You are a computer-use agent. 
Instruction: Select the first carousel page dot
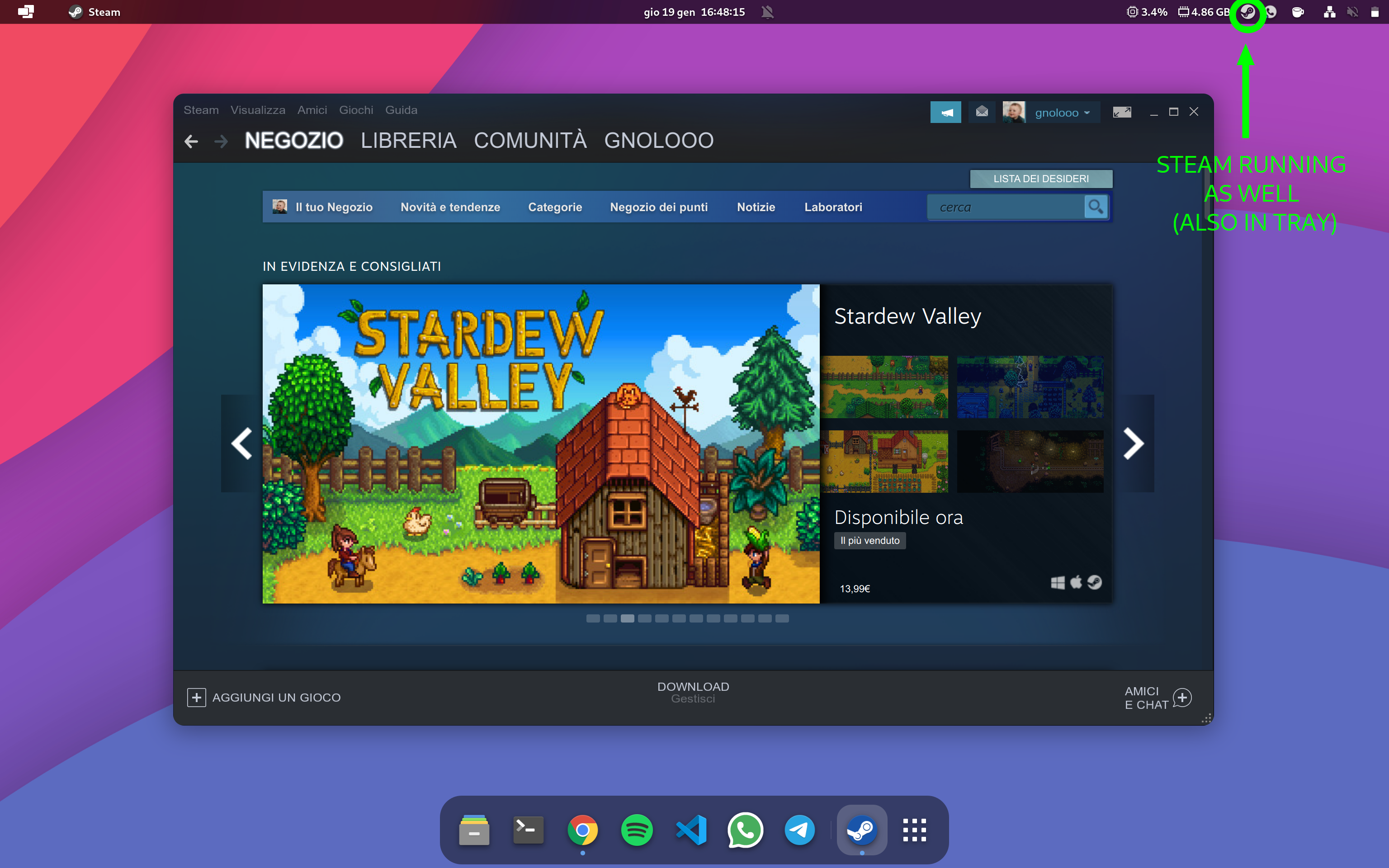point(593,618)
